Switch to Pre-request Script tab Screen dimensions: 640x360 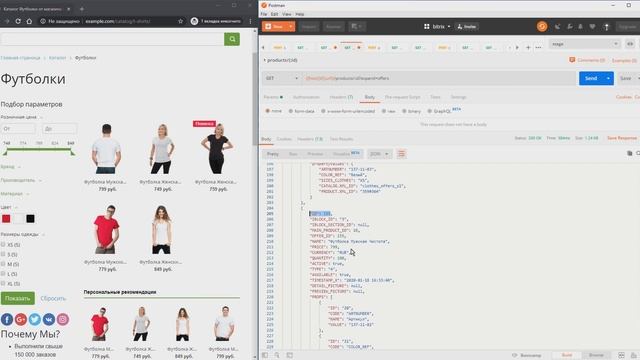402,97
